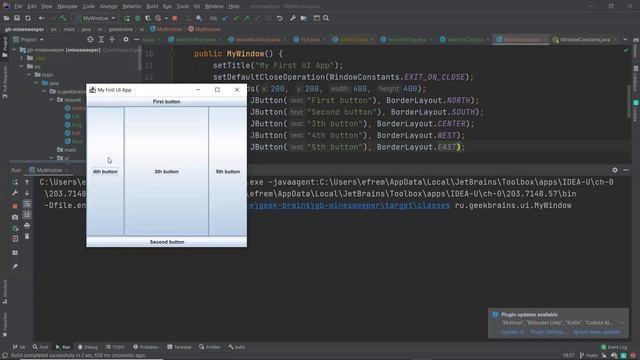The height and width of the screenshot is (360, 640).
Task: Toggle Scroll to End in Run console
Action: click(x=27, y=214)
